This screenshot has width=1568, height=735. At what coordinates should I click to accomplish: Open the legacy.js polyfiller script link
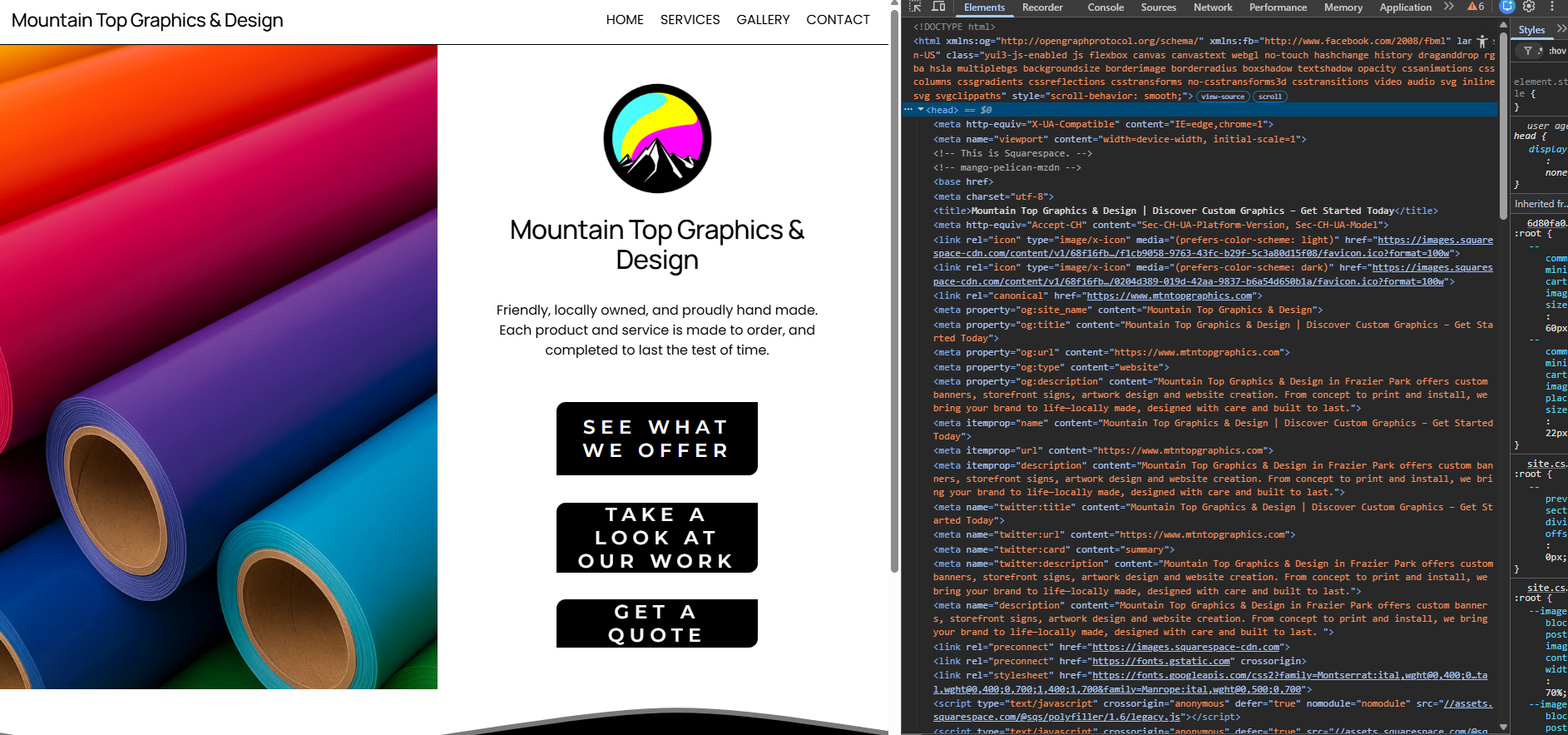tap(1213, 710)
